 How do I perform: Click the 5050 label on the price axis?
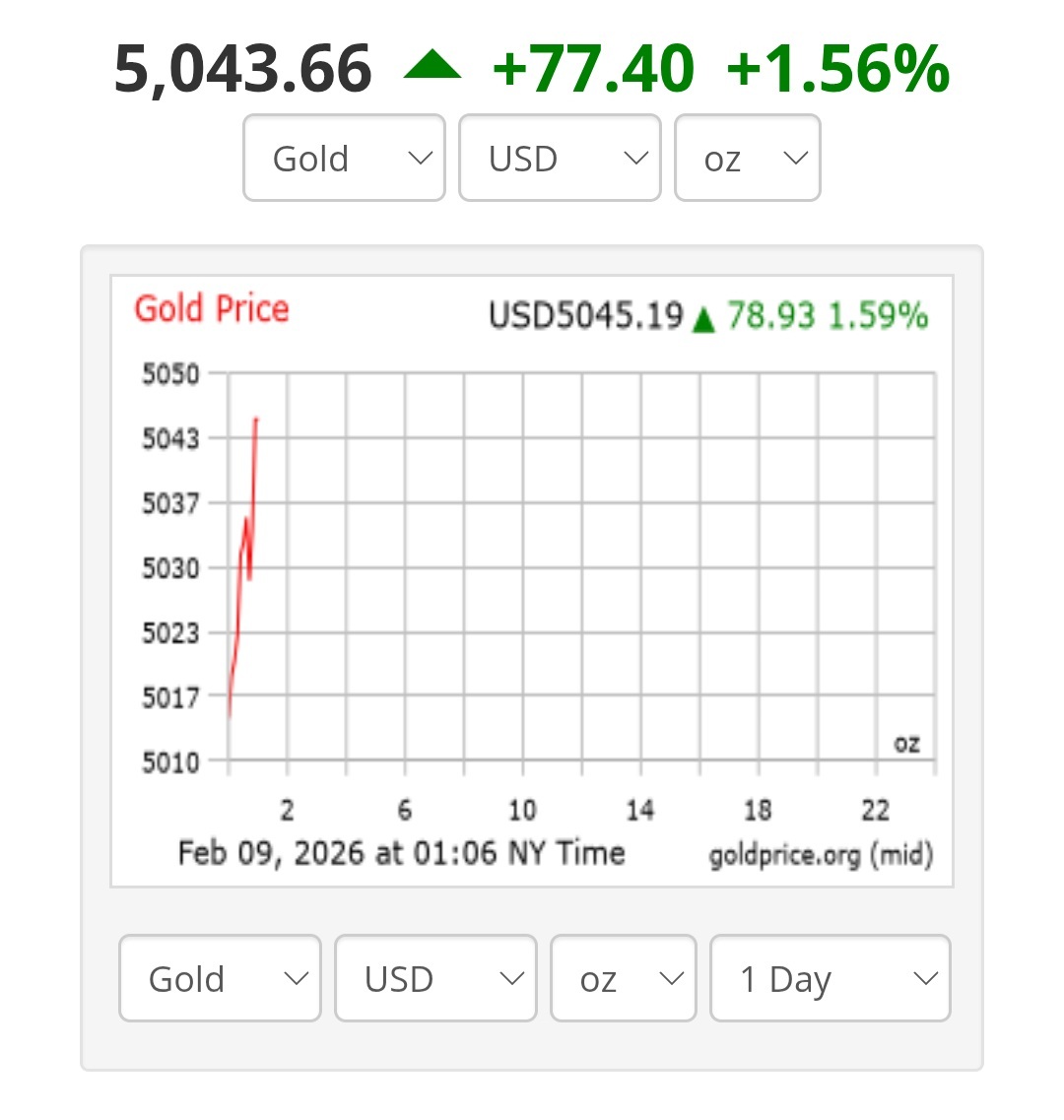pyautogui.click(x=170, y=374)
